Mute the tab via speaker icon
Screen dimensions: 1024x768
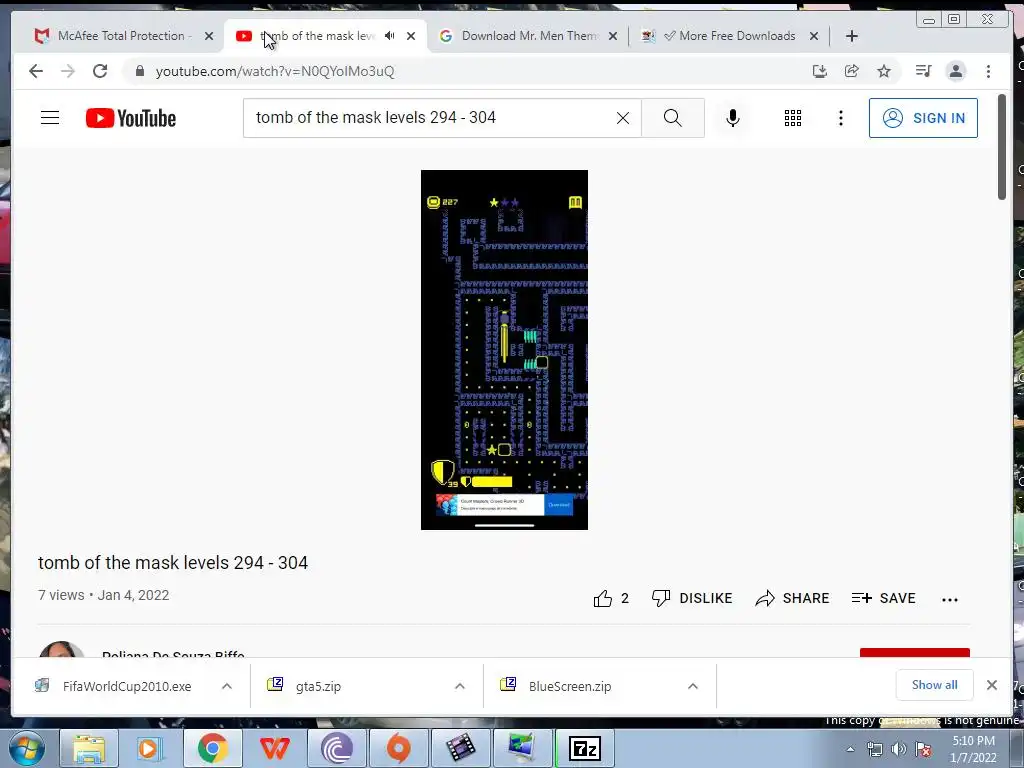click(389, 36)
